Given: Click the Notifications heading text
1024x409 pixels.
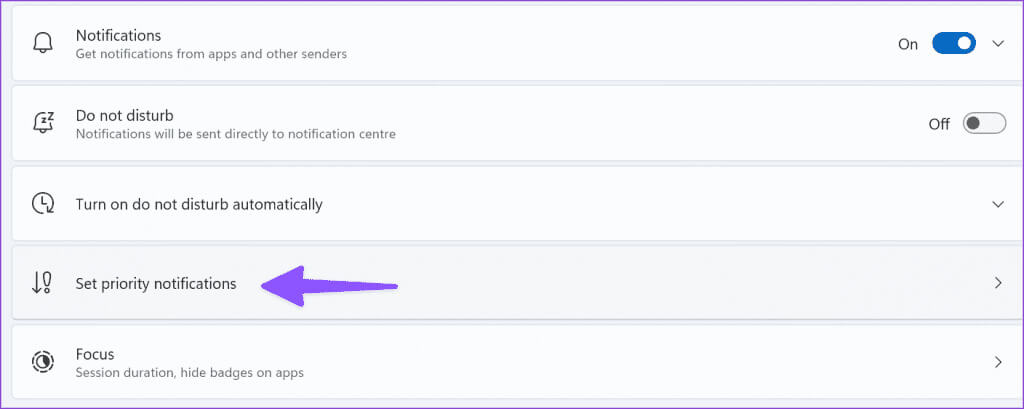Looking at the screenshot, I should click(x=118, y=35).
